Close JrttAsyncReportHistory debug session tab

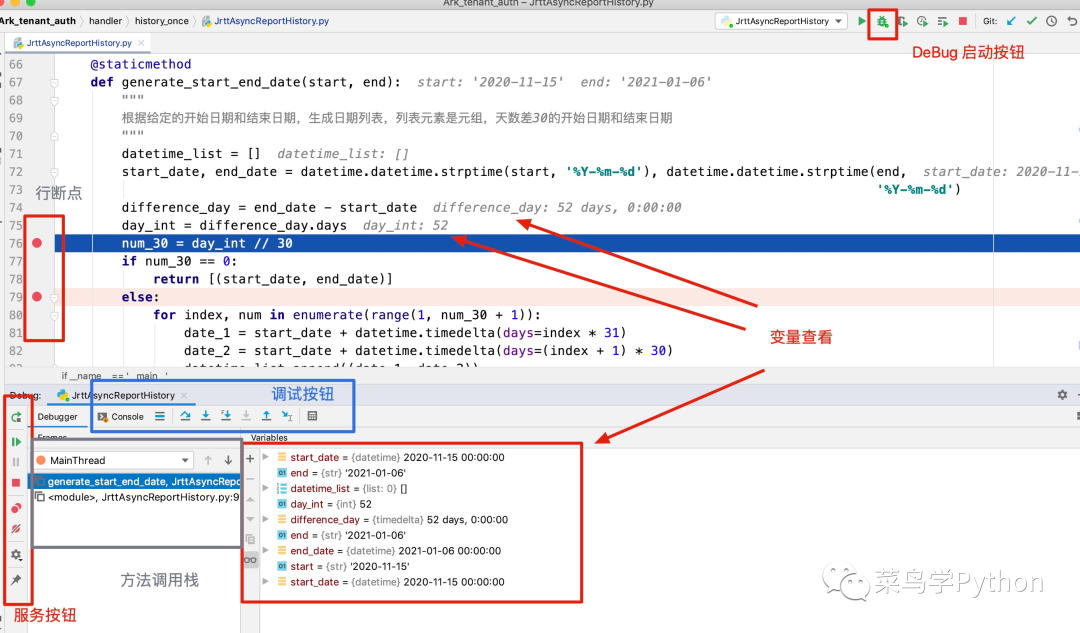[184, 395]
